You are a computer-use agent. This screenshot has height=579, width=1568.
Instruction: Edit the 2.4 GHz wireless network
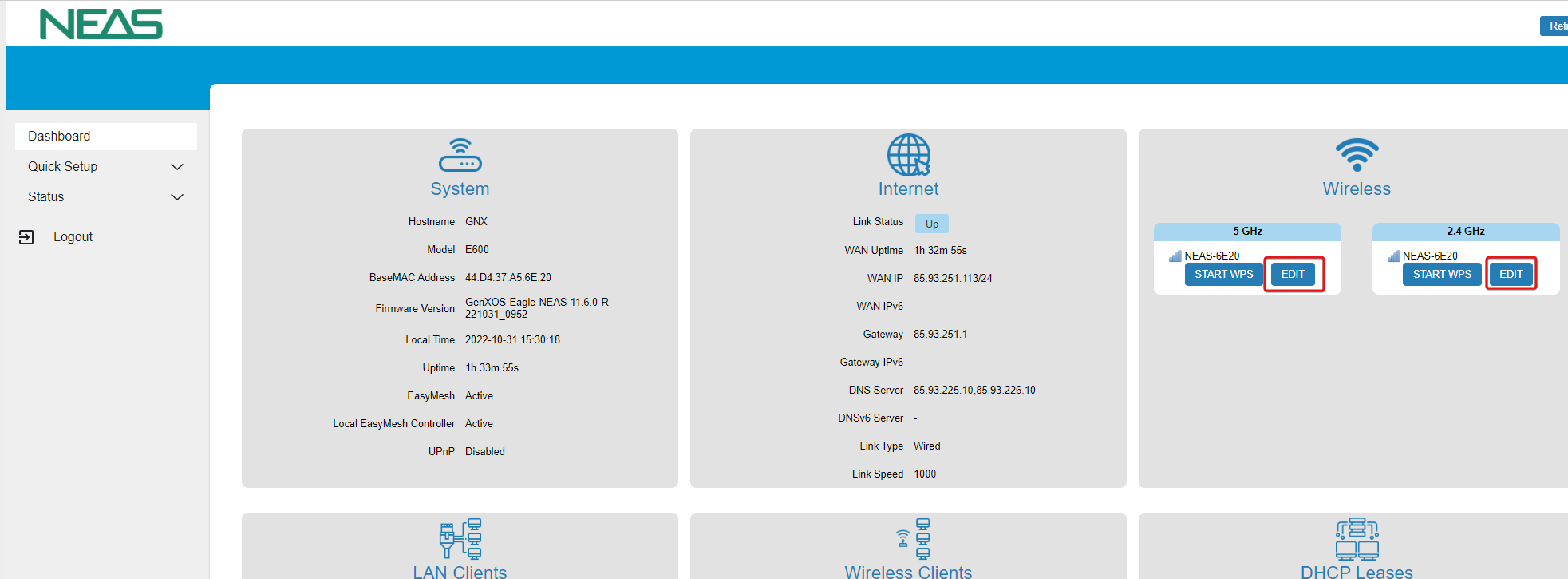pos(1511,274)
